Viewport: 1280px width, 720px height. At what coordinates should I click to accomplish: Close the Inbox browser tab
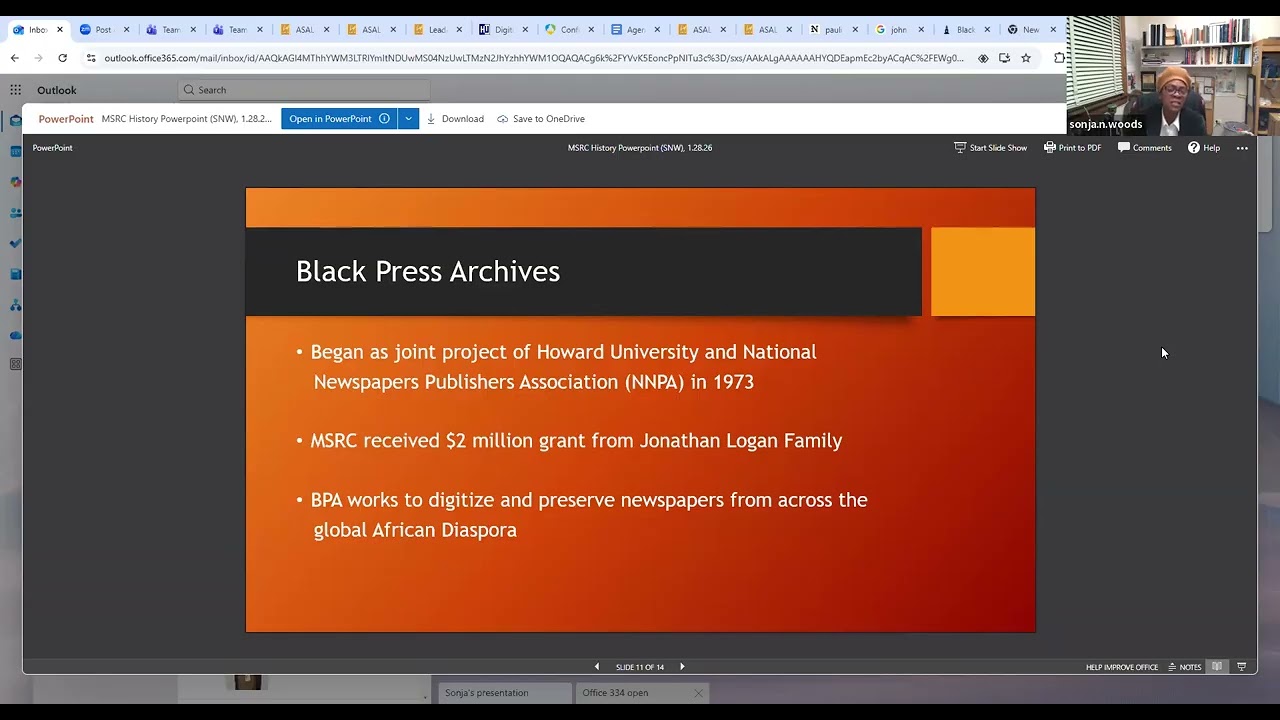(60, 30)
